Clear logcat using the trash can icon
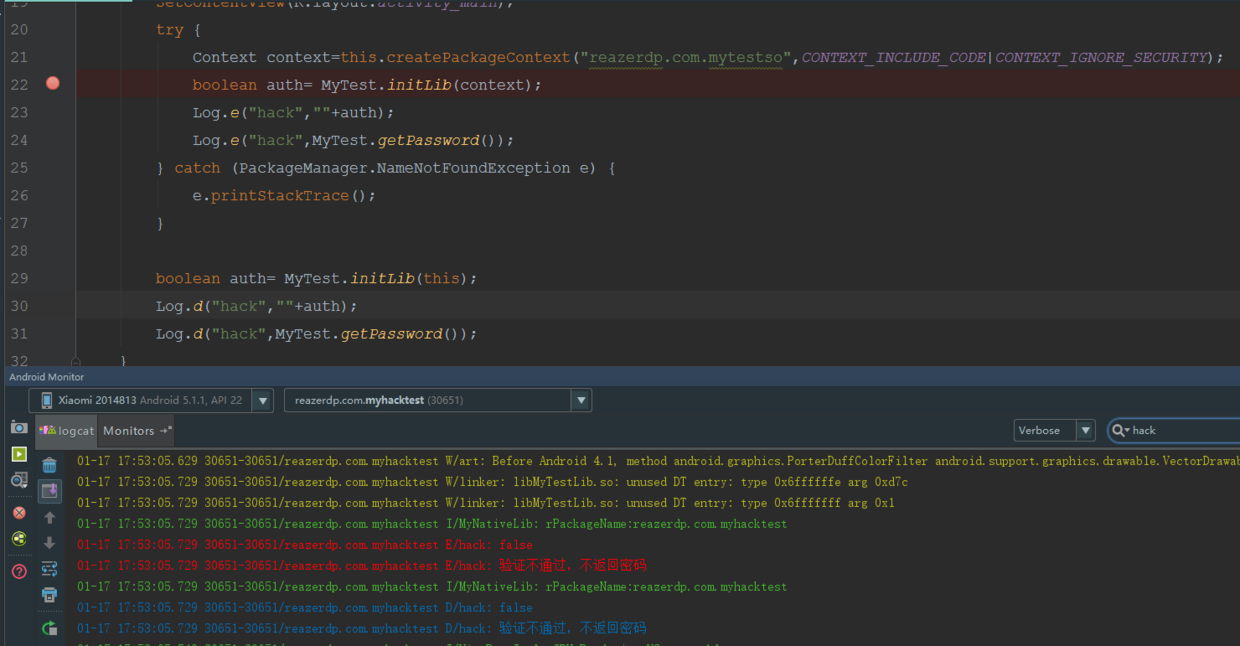 coord(49,465)
